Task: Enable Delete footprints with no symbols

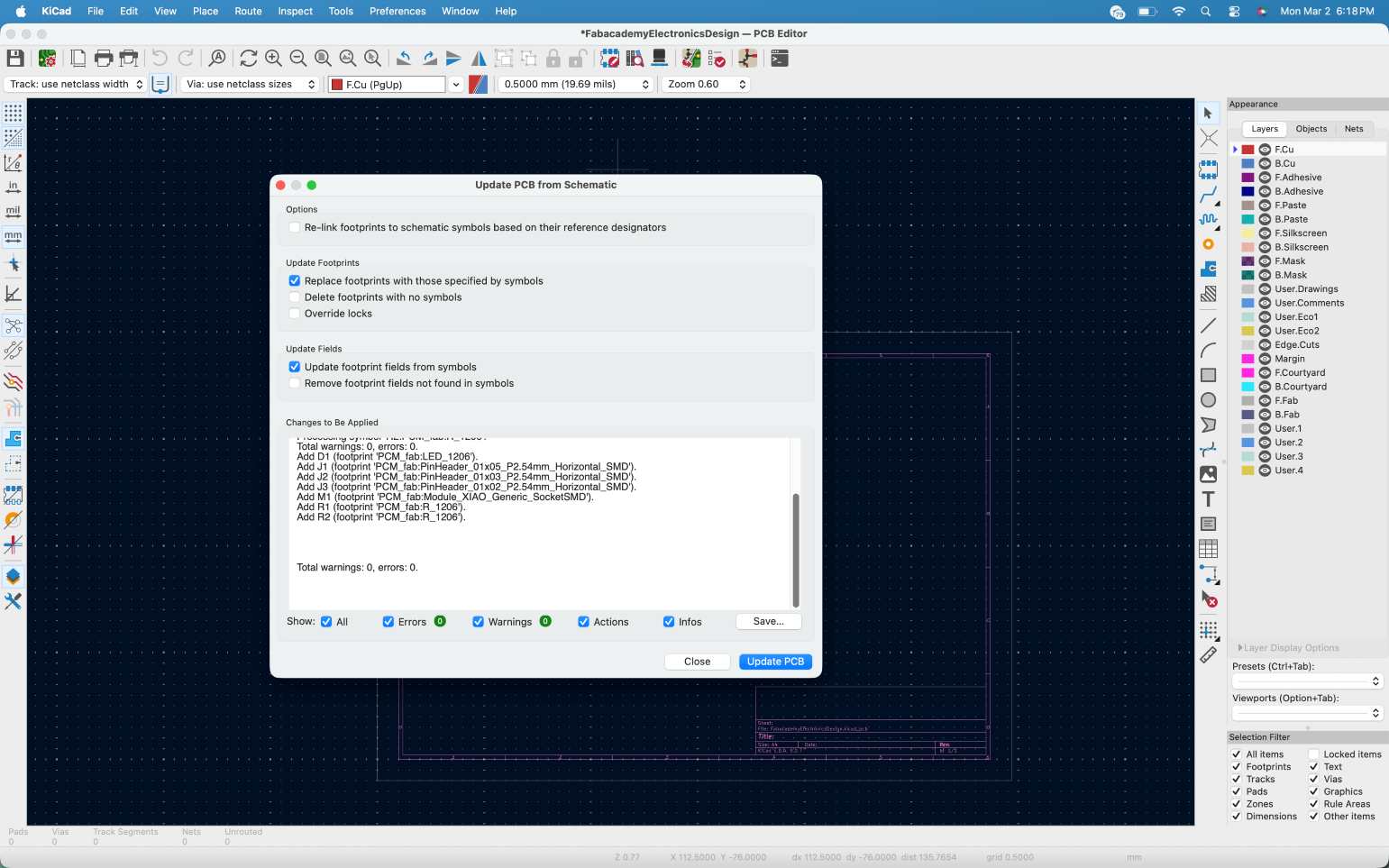Action: tap(295, 297)
